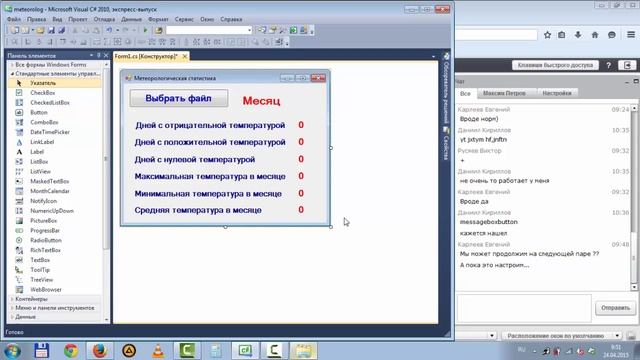Select the DateTimePicker toolbox item
This screenshot has width=640, height=360.
click(50, 132)
